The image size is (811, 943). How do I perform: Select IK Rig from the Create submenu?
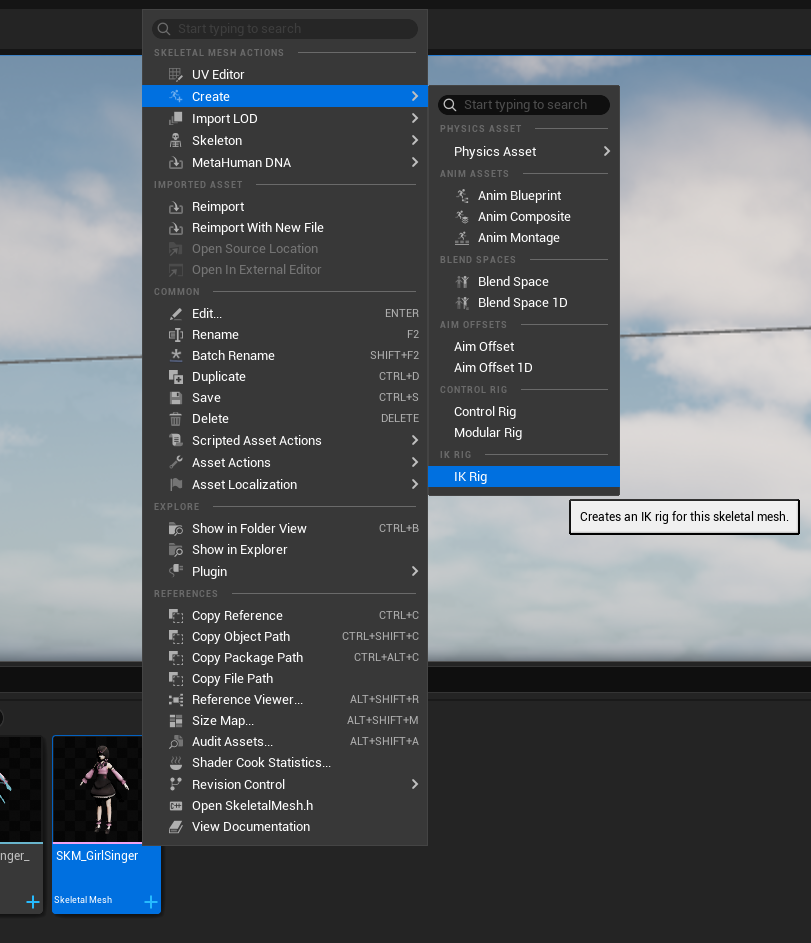[470, 477]
